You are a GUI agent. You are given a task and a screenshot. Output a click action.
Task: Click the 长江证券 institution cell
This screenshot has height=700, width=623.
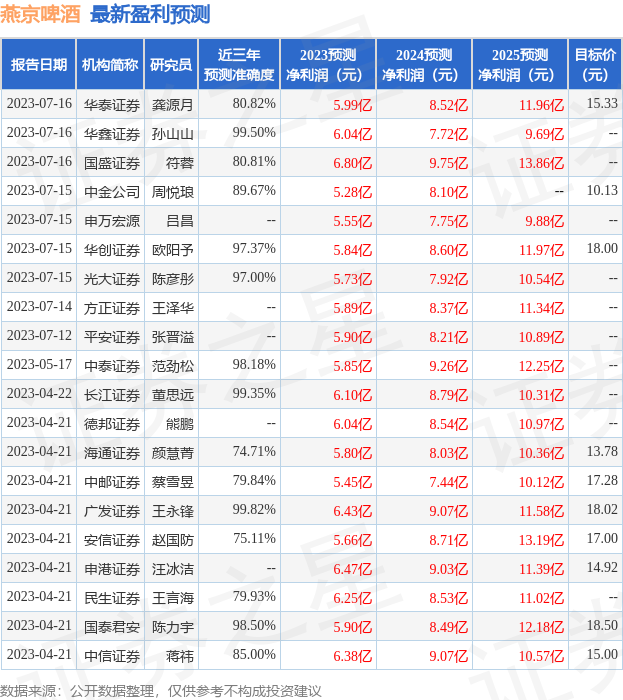(112, 395)
